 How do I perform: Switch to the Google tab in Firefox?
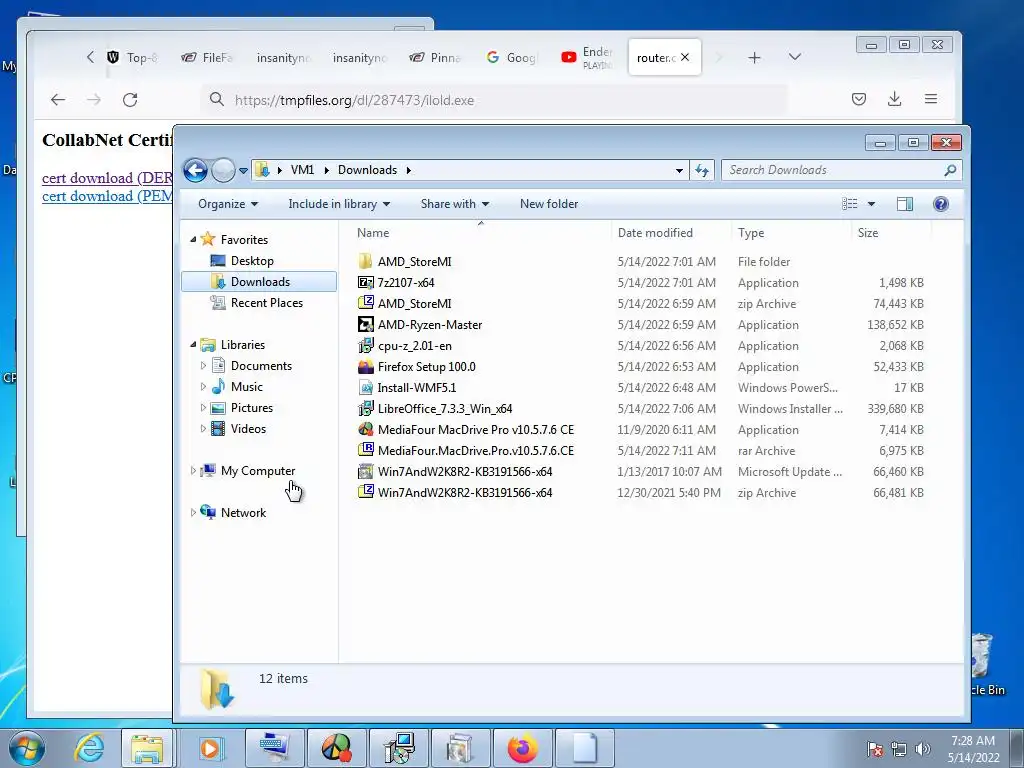pos(512,57)
